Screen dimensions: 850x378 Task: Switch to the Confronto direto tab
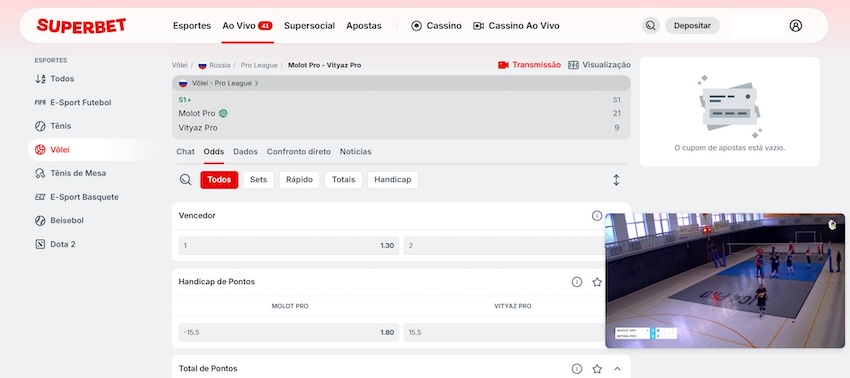click(x=299, y=152)
